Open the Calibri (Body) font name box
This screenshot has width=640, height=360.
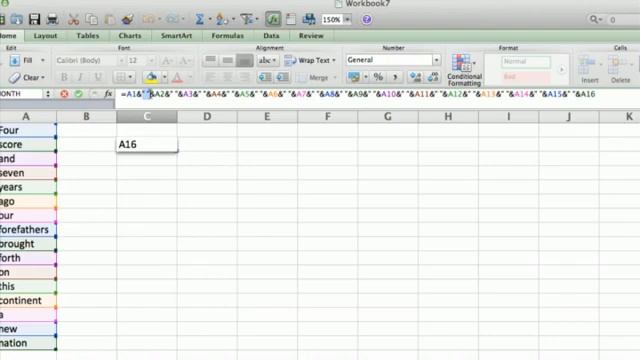click(x=90, y=60)
